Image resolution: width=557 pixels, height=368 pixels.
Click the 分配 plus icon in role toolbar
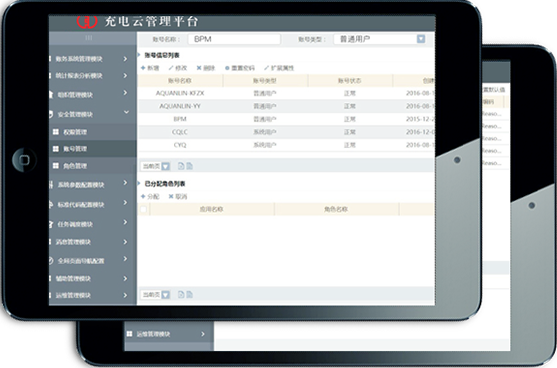pyautogui.click(x=143, y=196)
